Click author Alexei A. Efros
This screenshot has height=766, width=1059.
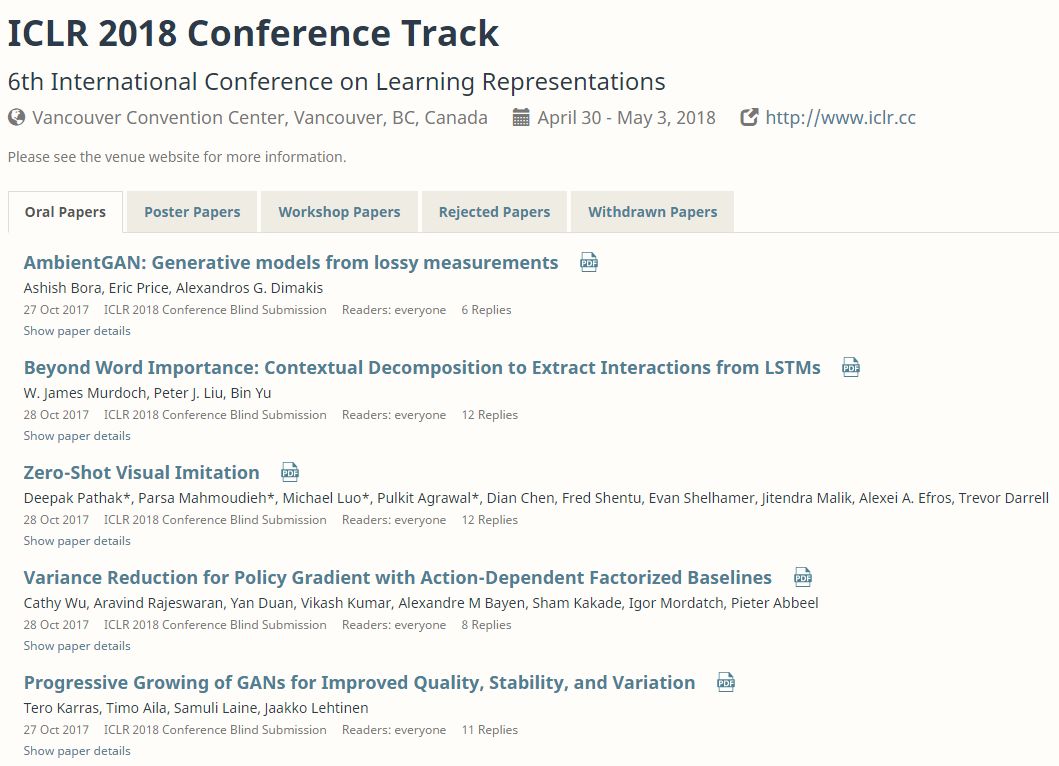pos(905,498)
